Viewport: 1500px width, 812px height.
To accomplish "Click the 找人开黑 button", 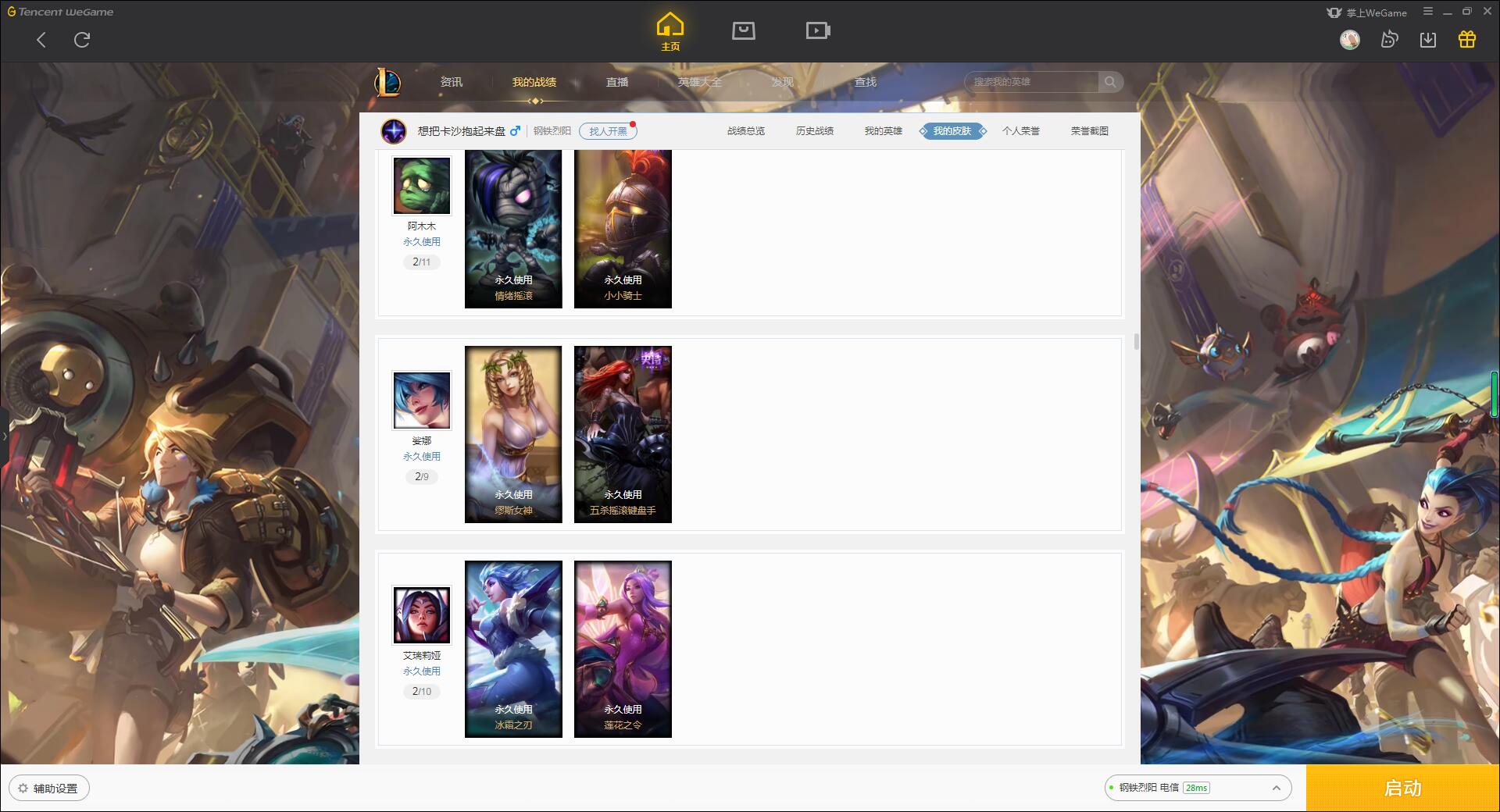I will coord(608,131).
